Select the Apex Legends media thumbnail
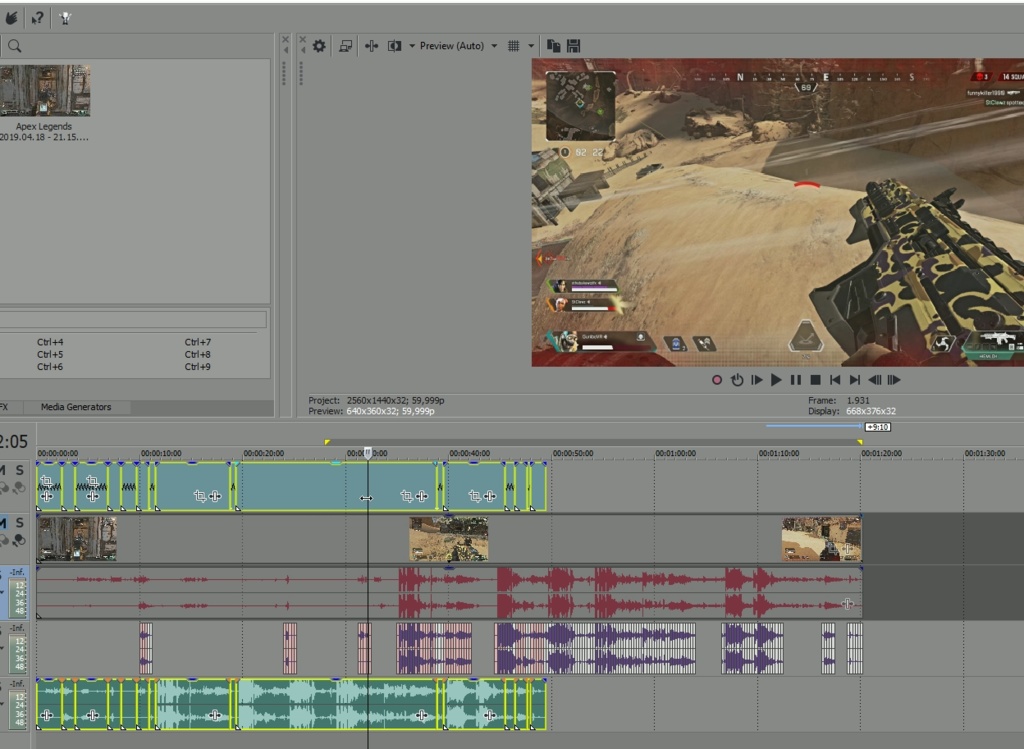The width and height of the screenshot is (1024, 749). [x=46, y=88]
